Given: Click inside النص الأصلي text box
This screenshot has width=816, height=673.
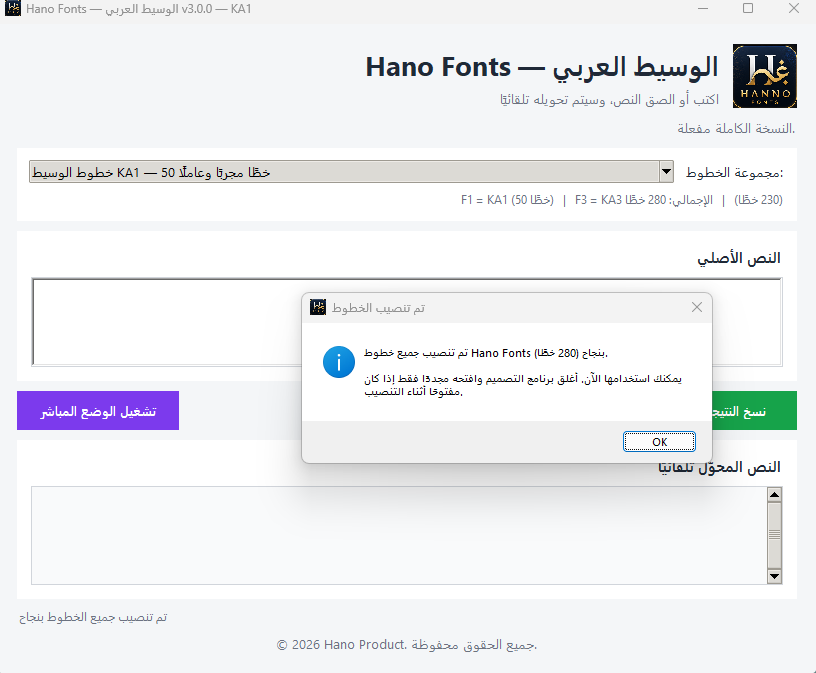Looking at the screenshot, I should point(167,322).
